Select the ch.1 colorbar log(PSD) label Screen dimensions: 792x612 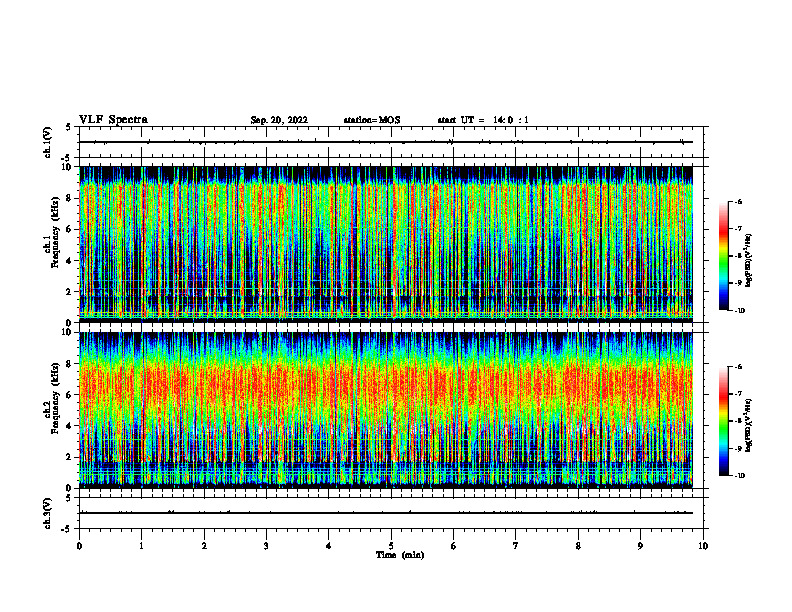pos(749,261)
